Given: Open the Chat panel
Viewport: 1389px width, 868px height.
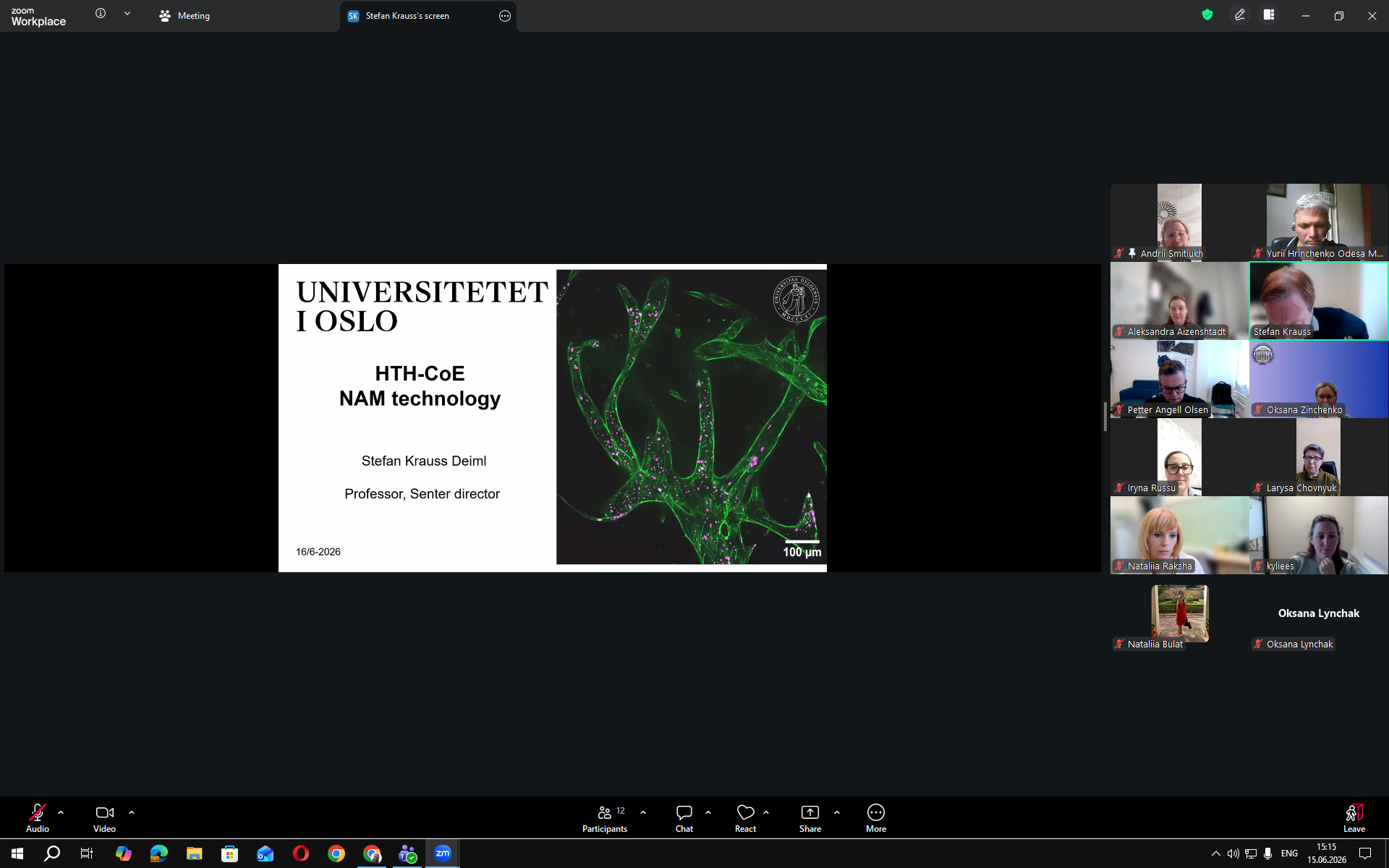Looking at the screenshot, I should click(x=684, y=818).
